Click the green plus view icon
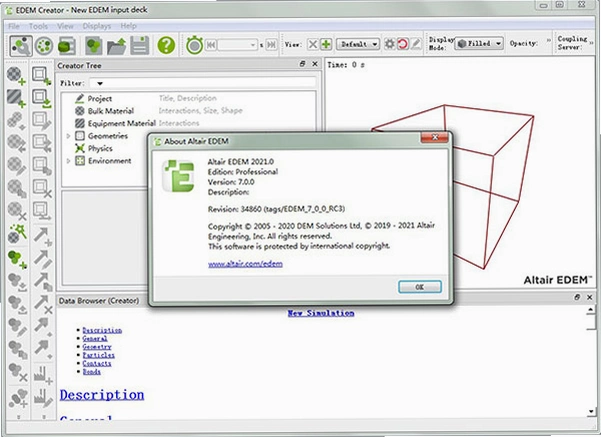The width and height of the screenshot is (601, 437). point(326,44)
